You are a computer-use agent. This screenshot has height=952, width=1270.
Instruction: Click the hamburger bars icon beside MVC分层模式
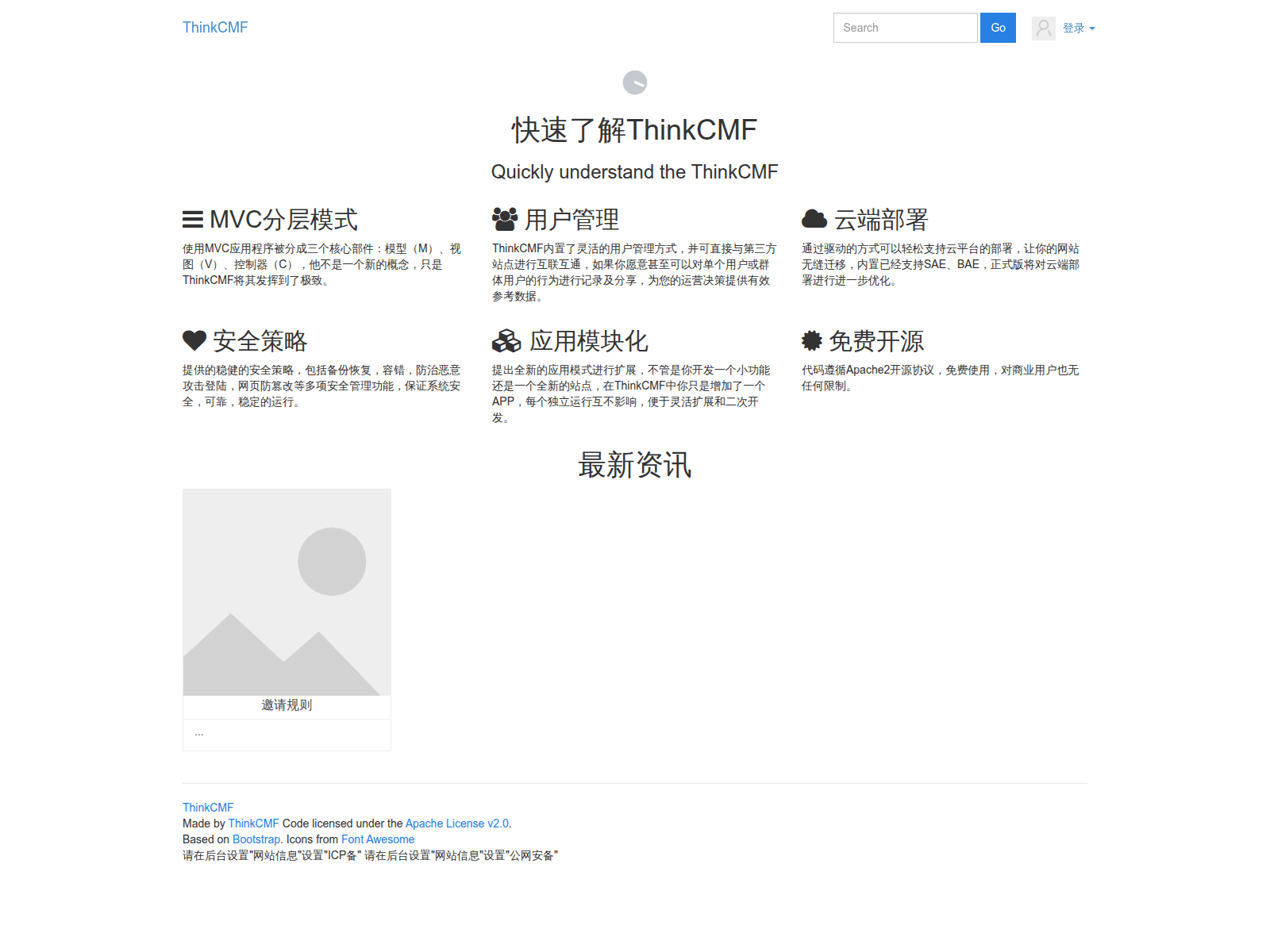tap(193, 220)
